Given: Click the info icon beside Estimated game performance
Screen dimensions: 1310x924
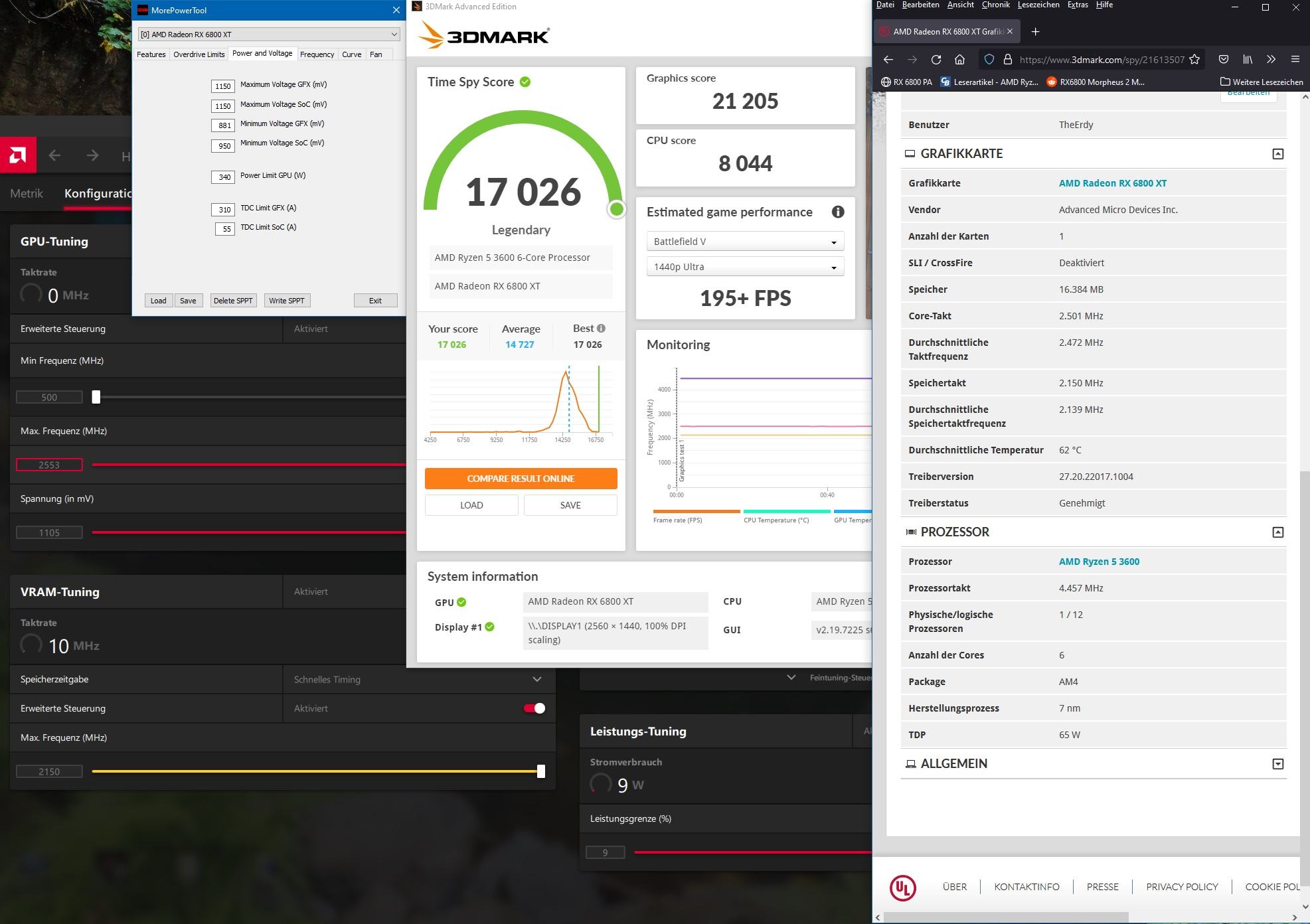Looking at the screenshot, I should click(838, 212).
